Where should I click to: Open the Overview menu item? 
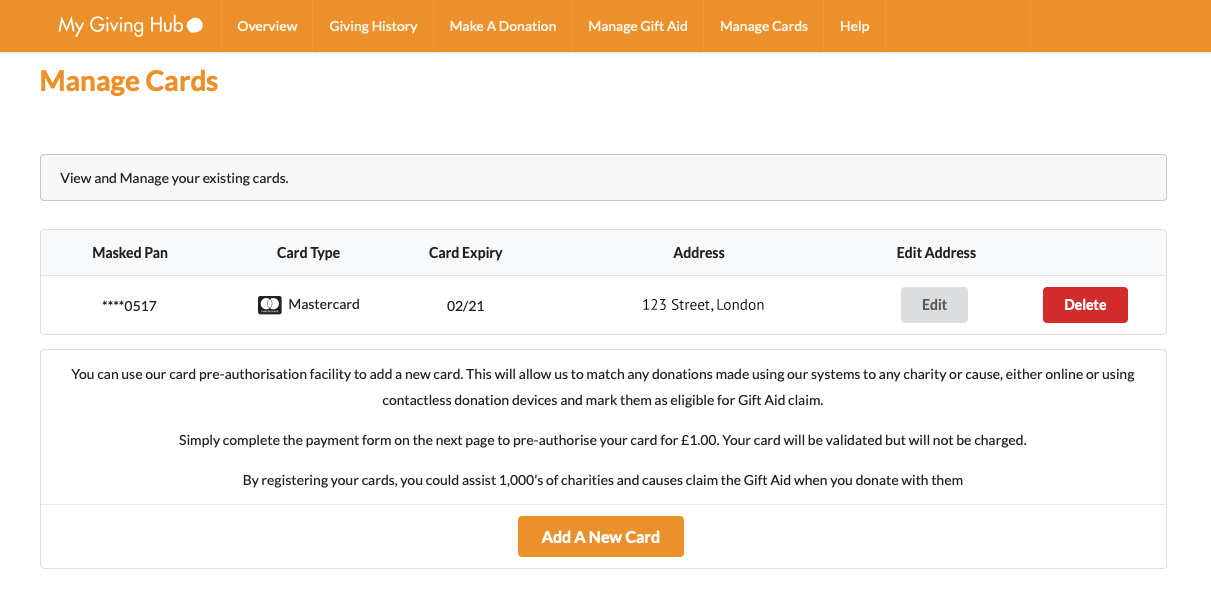[x=267, y=26]
